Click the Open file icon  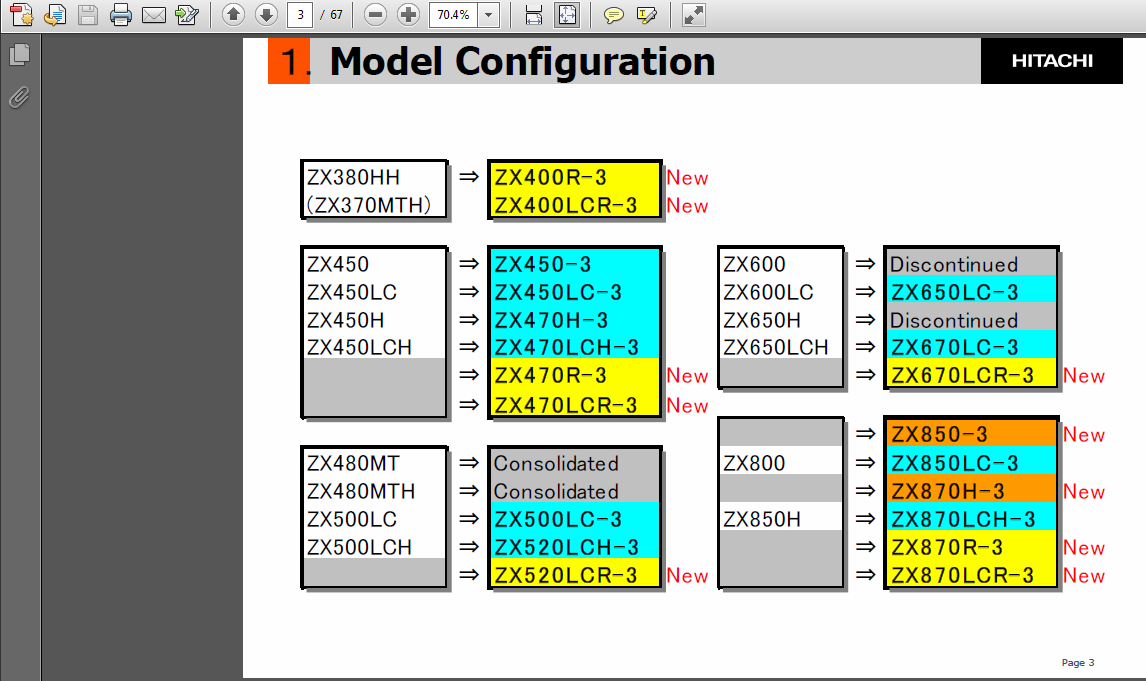[54, 15]
